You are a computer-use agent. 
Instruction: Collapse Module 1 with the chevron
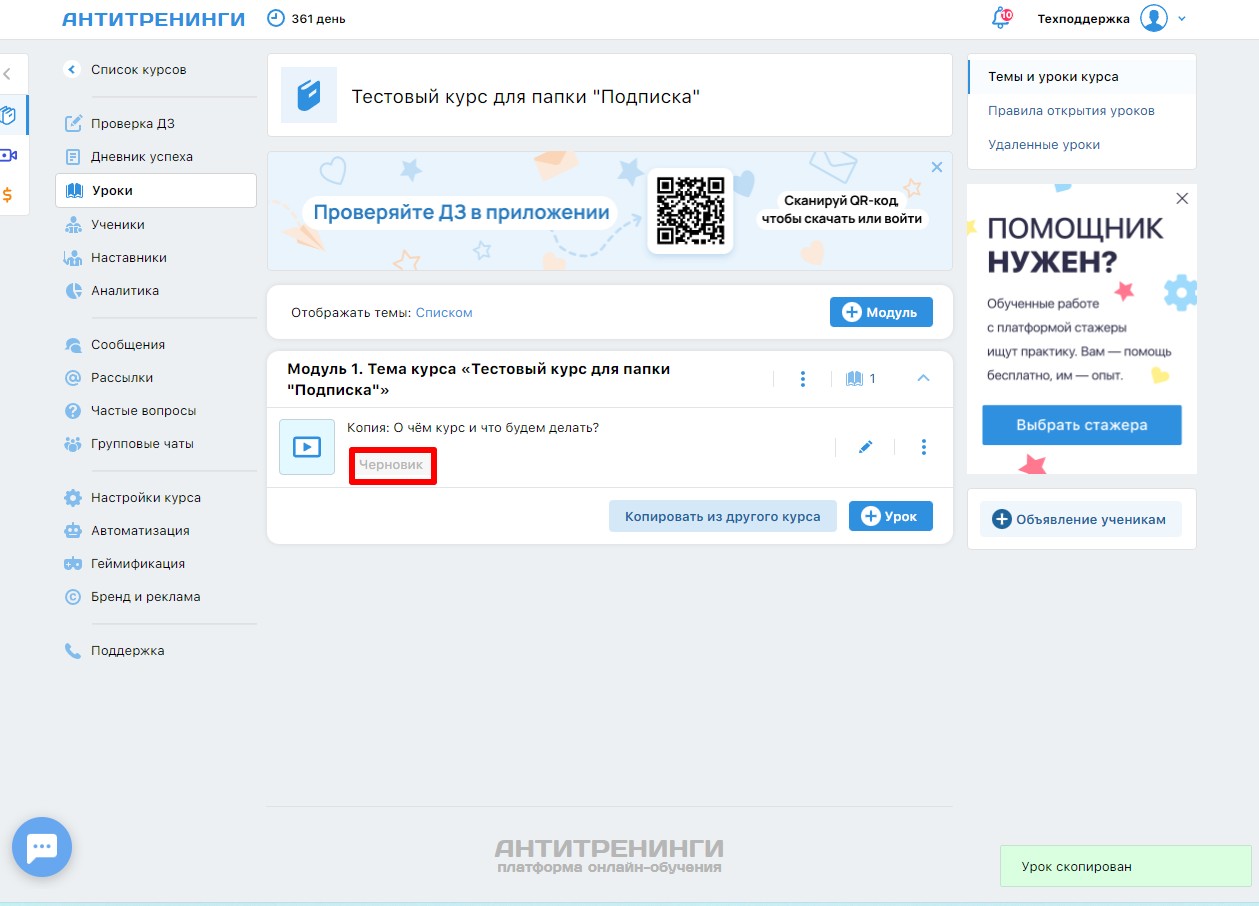(x=923, y=379)
